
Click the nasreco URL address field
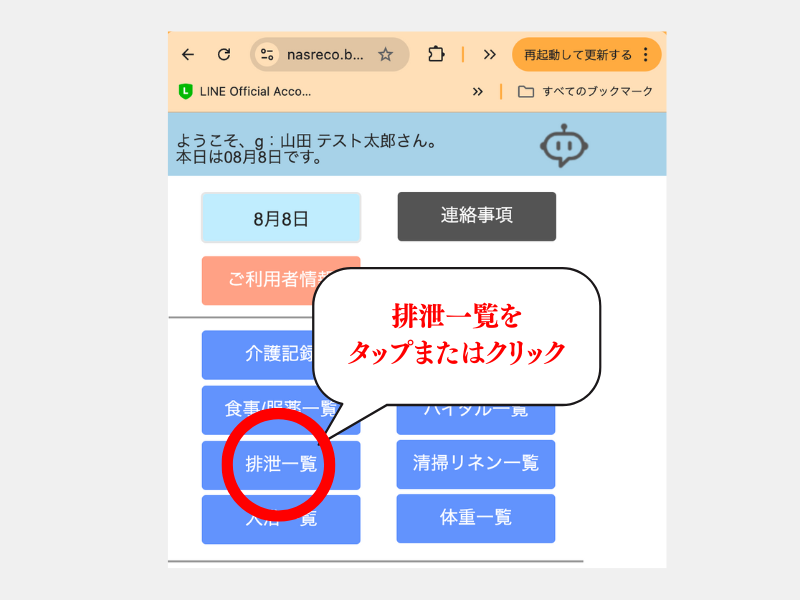(326, 55)
